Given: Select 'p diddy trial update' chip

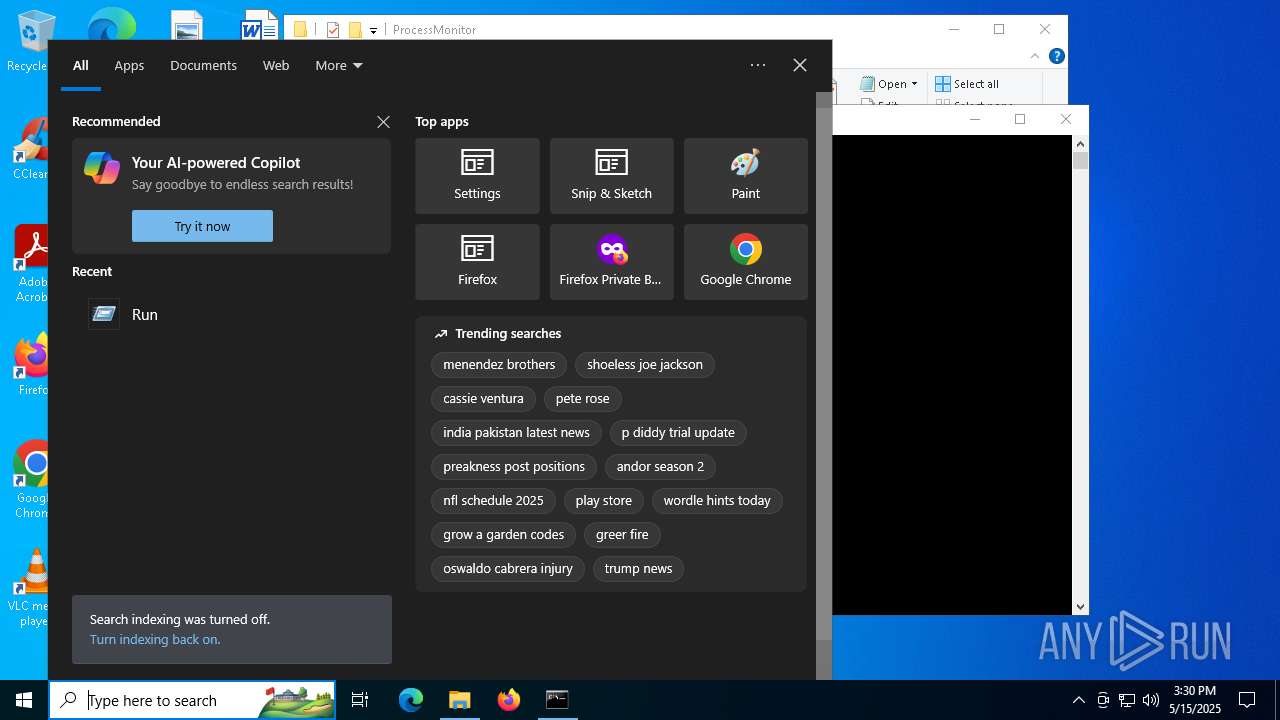Looking at the screenshot, I should point(678,433).
